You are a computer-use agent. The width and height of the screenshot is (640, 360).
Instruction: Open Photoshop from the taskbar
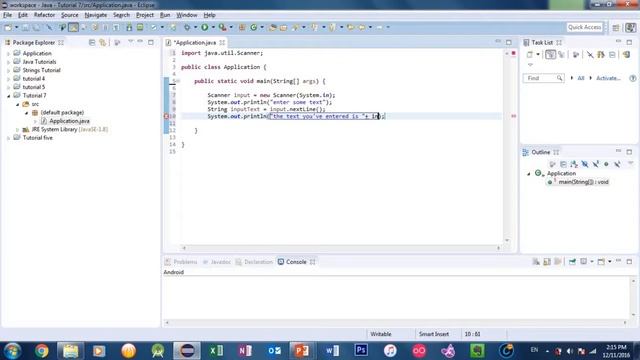[x=361, y=351]
